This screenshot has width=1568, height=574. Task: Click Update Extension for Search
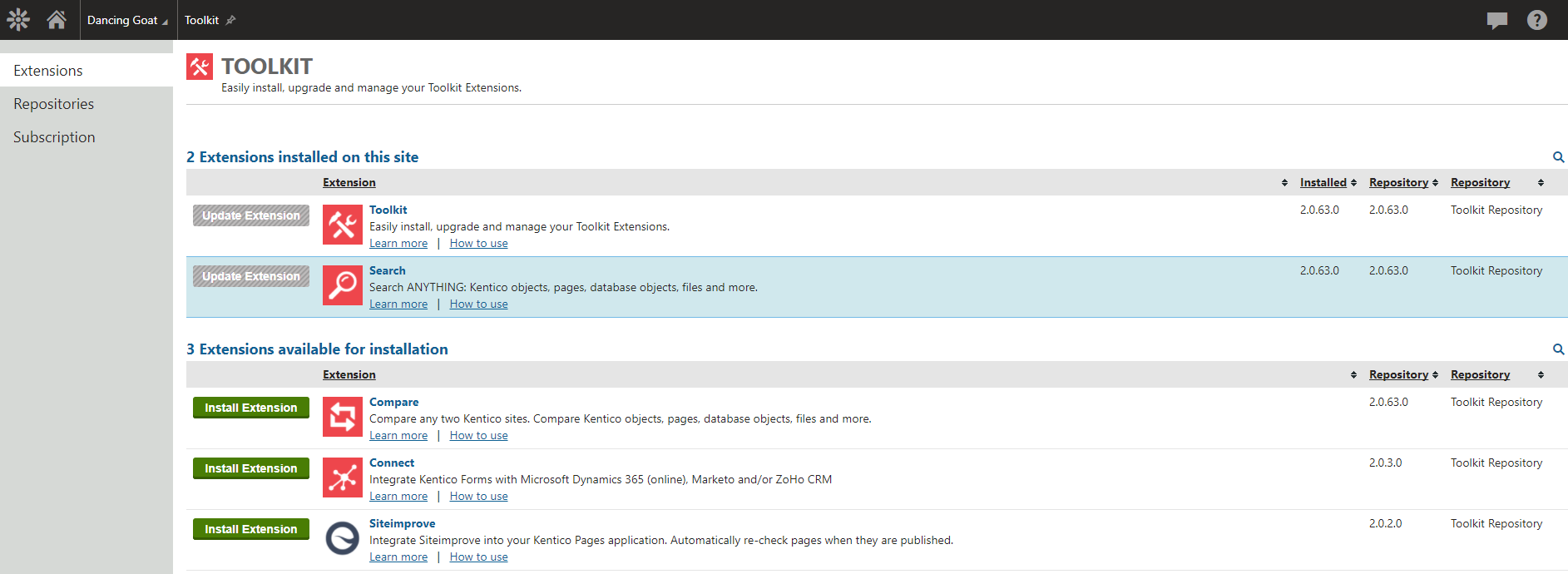pyautogui.click(x=251, y=276)
